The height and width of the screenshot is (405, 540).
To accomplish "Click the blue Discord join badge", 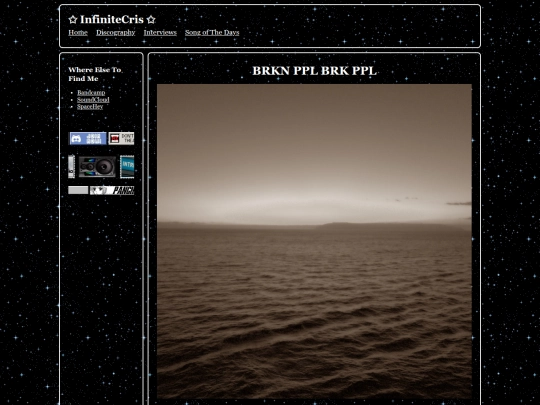I will [x=87, y=138].
